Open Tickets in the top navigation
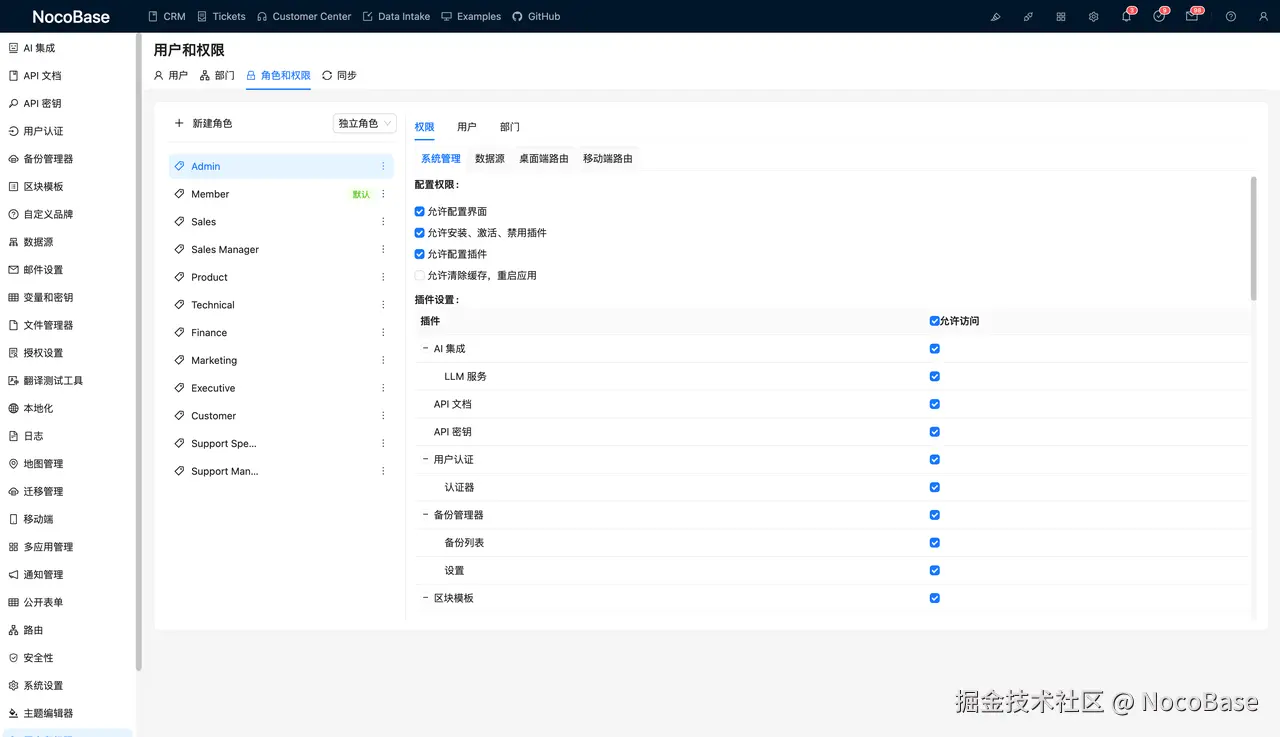Viewport: 1280px width, 737px height. [x=221, y=16]
